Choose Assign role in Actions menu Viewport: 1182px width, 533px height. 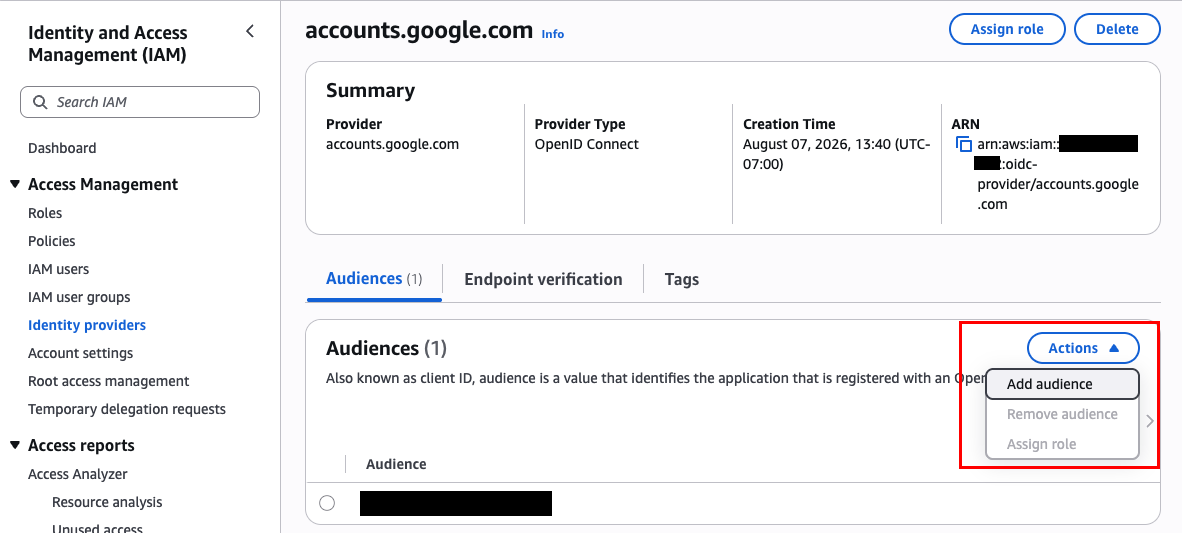click(x=1061, y=444)
